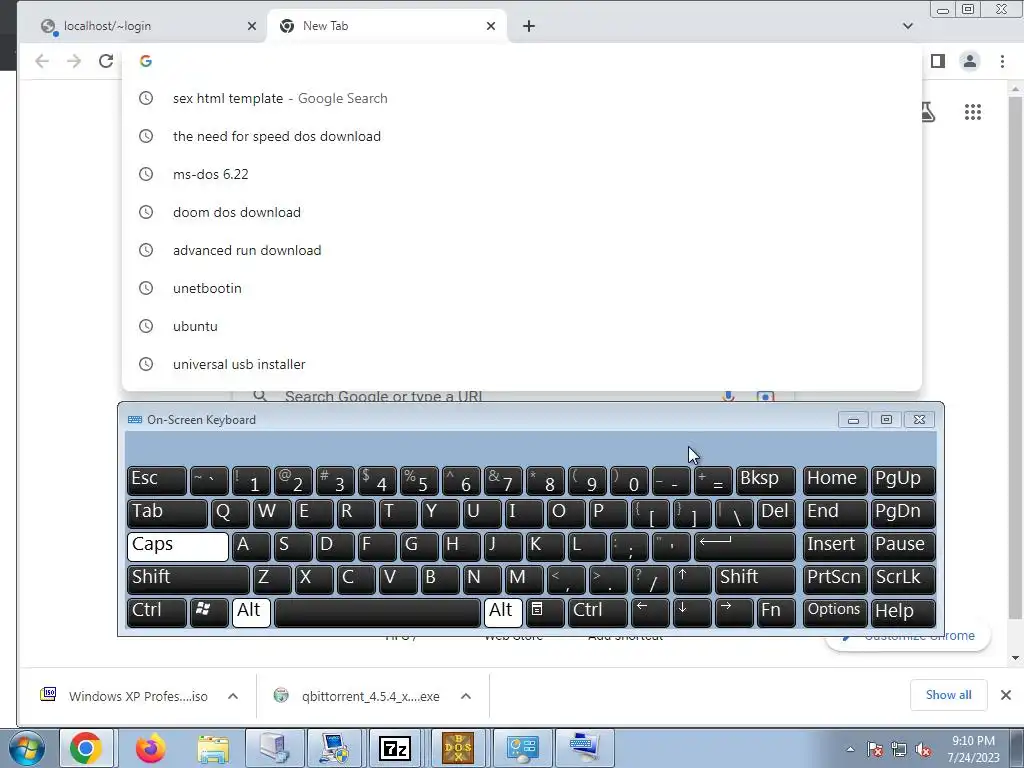Choose suggestion 'doom dos download'
1024x768 pixels.
[x=522, y=212]
